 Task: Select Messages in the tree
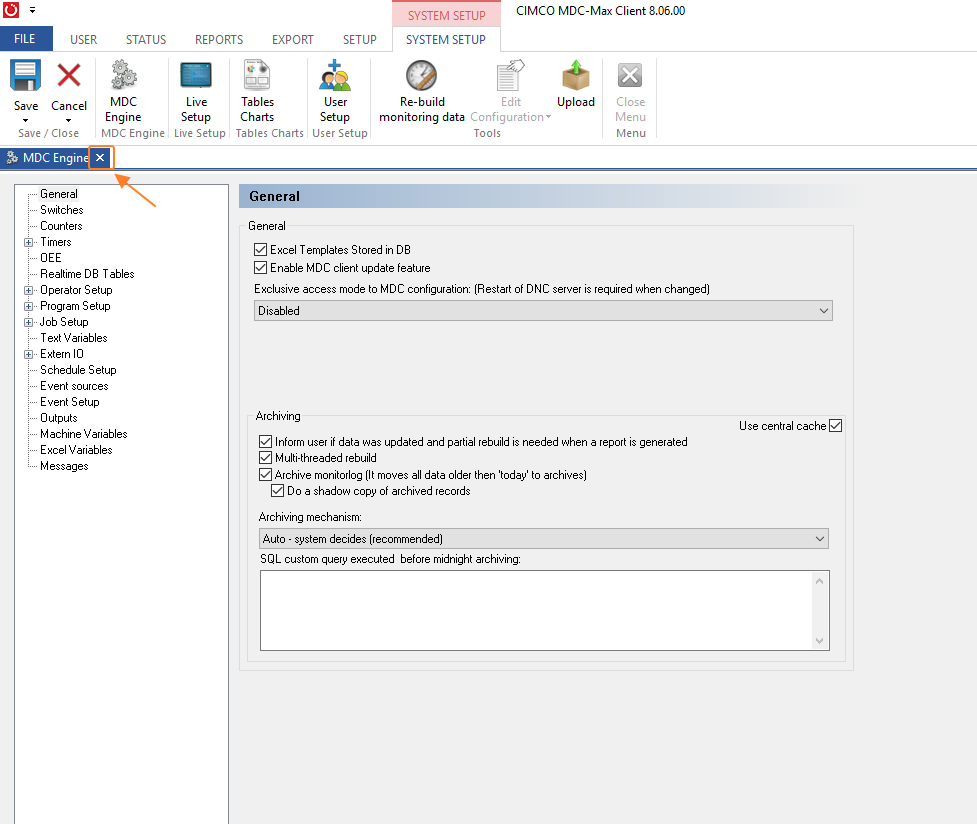point(64,466)
